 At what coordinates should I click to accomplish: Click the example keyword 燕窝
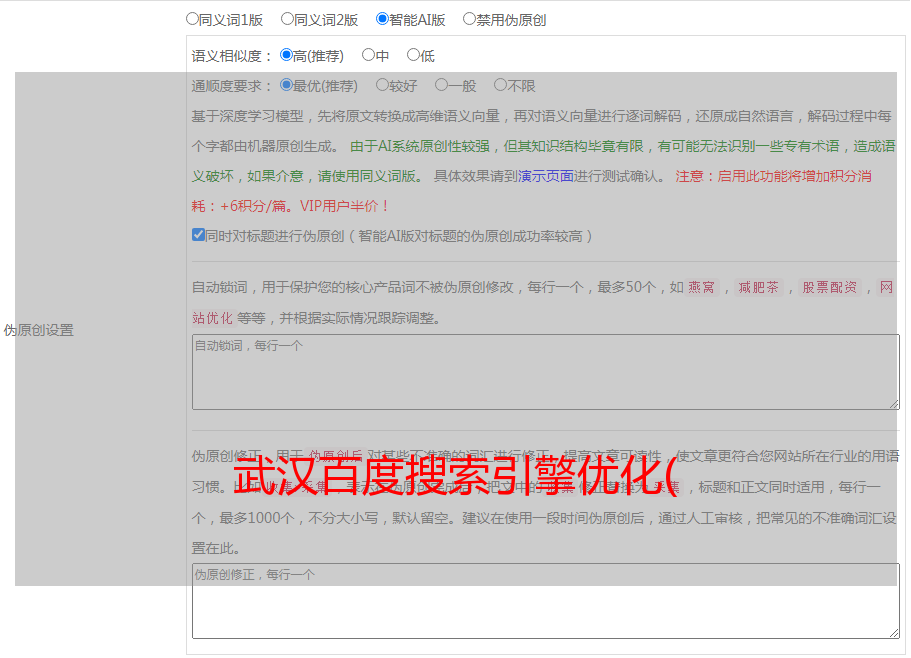click(x=701, y=287)
